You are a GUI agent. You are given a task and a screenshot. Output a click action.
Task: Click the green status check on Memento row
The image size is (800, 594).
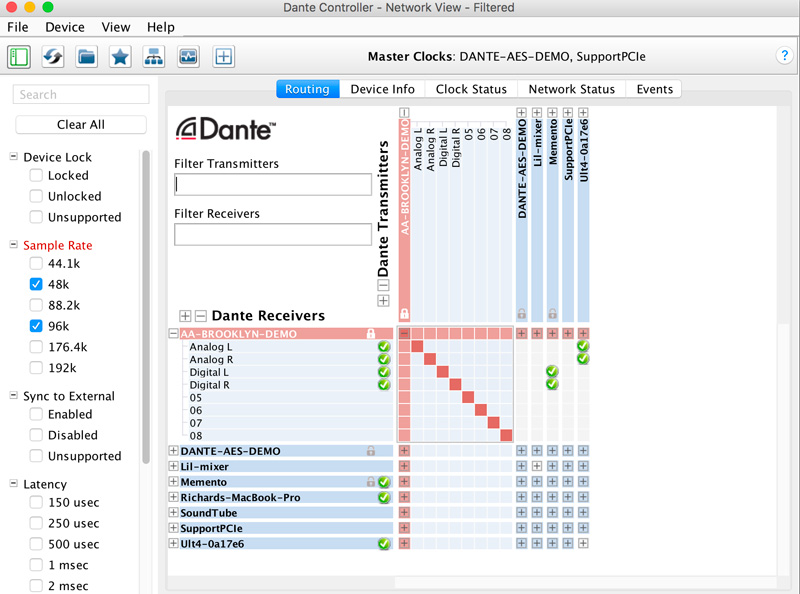384,482
